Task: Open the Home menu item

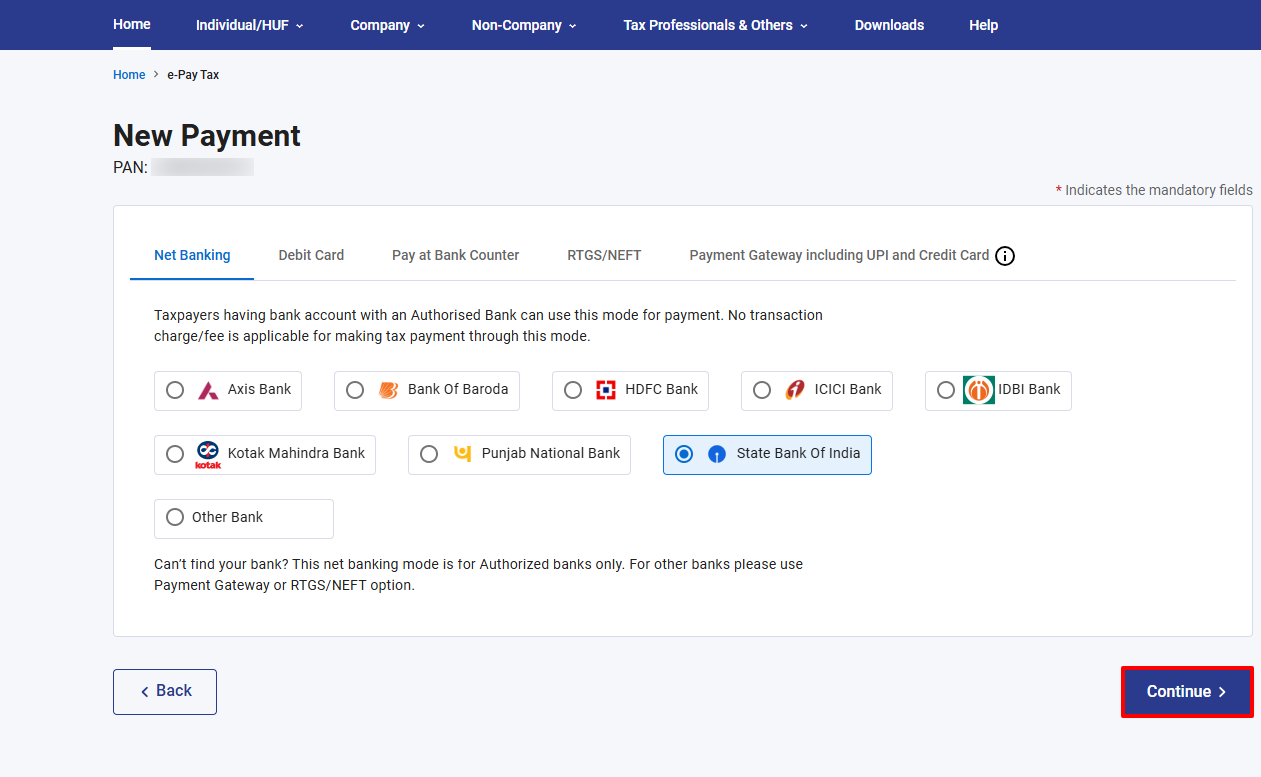Action: pyautogui.click(x=132, y=24)
